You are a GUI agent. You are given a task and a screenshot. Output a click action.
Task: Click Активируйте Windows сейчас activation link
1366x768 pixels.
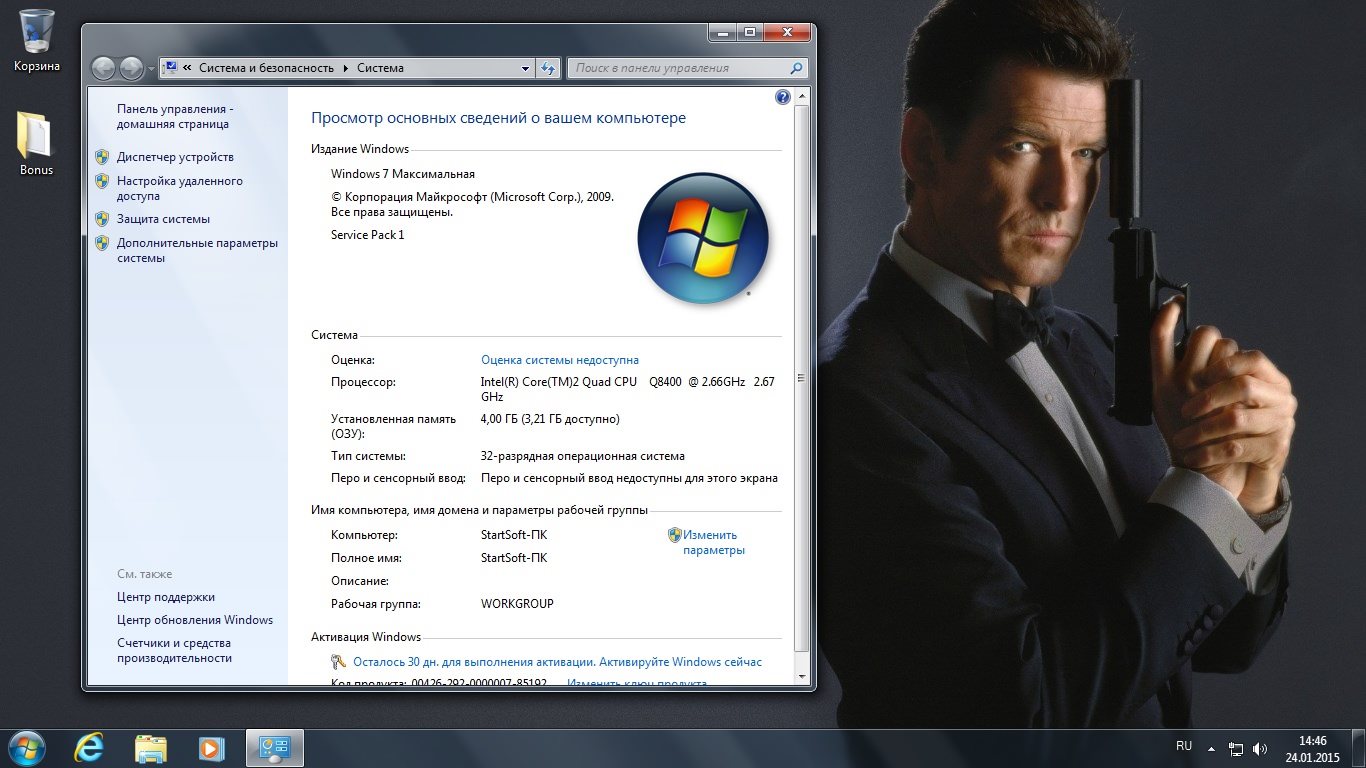[680, 662]
